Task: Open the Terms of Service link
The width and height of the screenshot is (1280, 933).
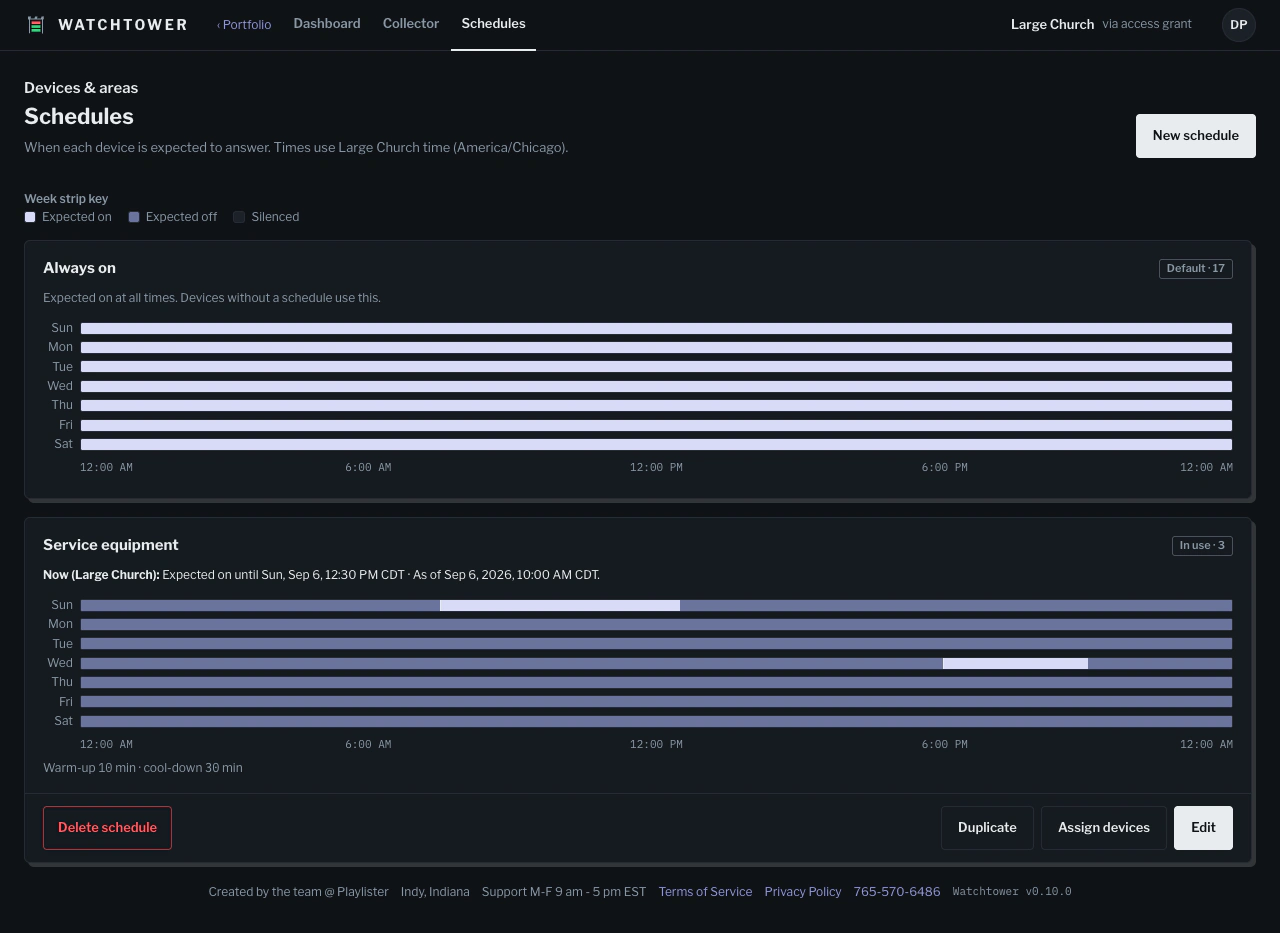Action: pos(705,892)
